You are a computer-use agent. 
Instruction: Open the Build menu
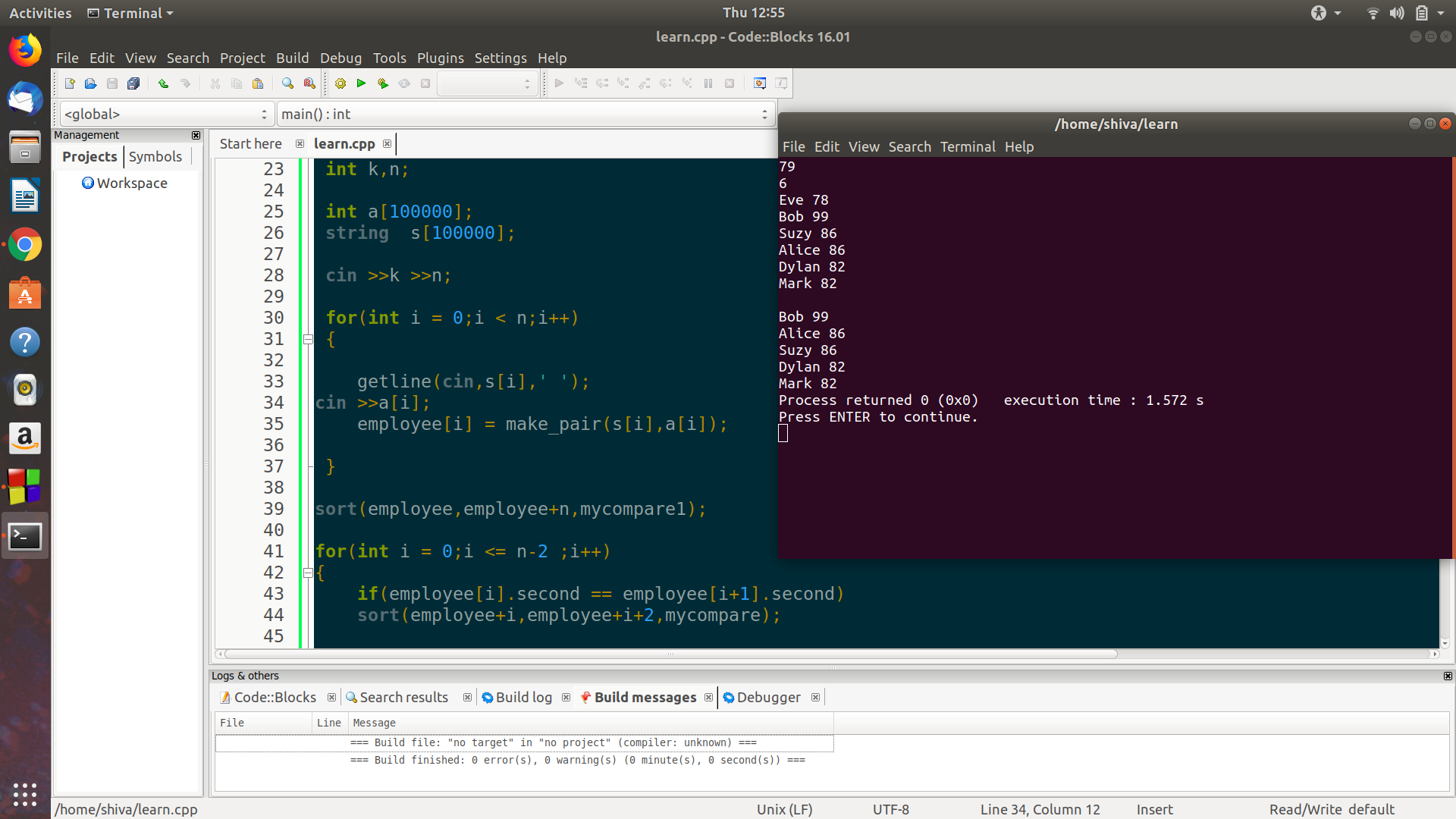292,58
